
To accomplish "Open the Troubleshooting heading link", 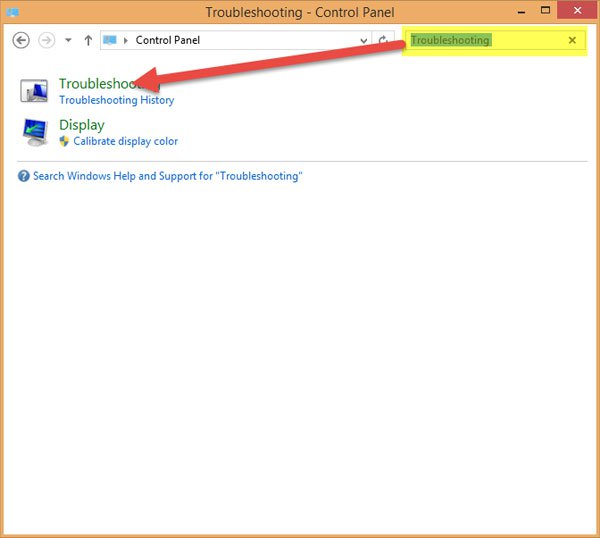I will click(109, 83).
